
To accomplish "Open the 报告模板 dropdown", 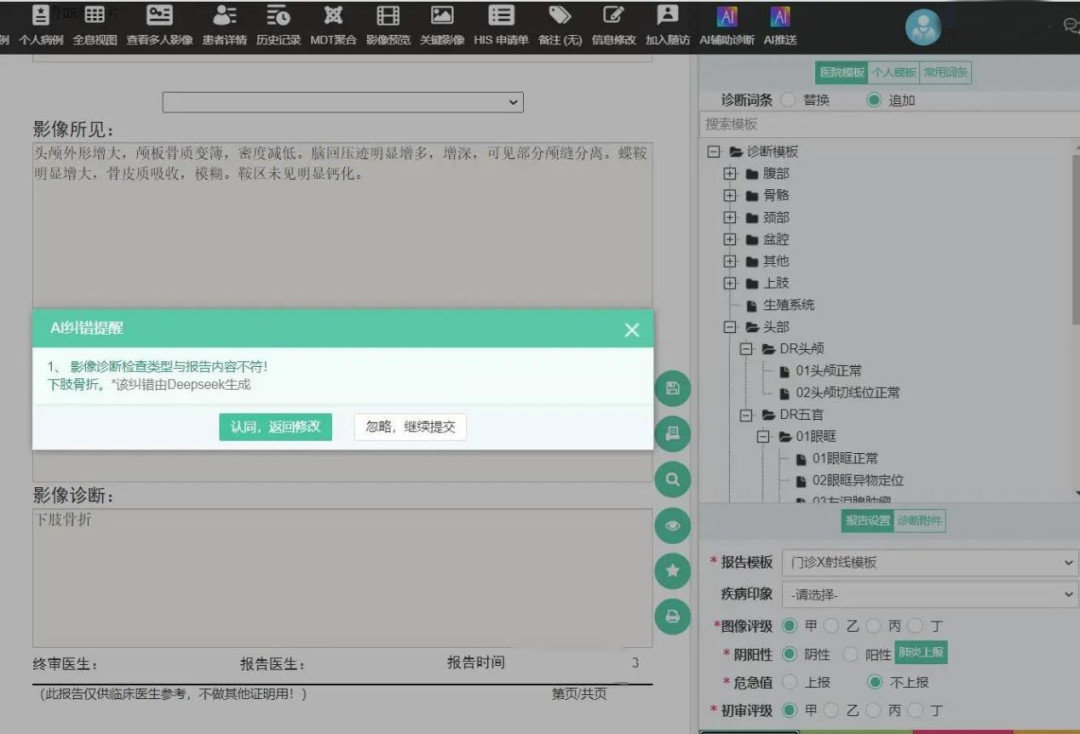I will (x=928, y=563).
